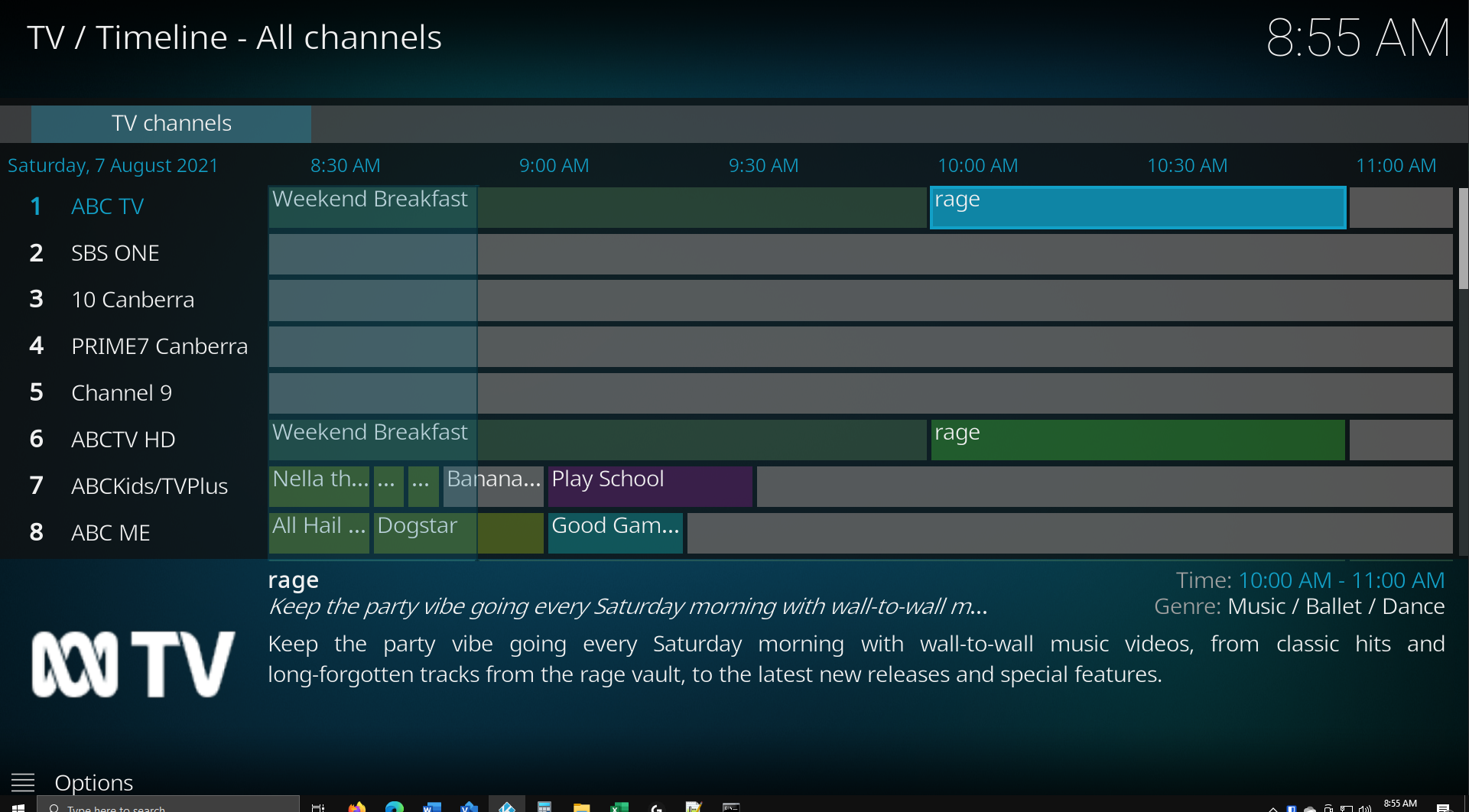Screen dimensions: 1469x812
Task: Select the TV channels tab
Action: point(171,123)
